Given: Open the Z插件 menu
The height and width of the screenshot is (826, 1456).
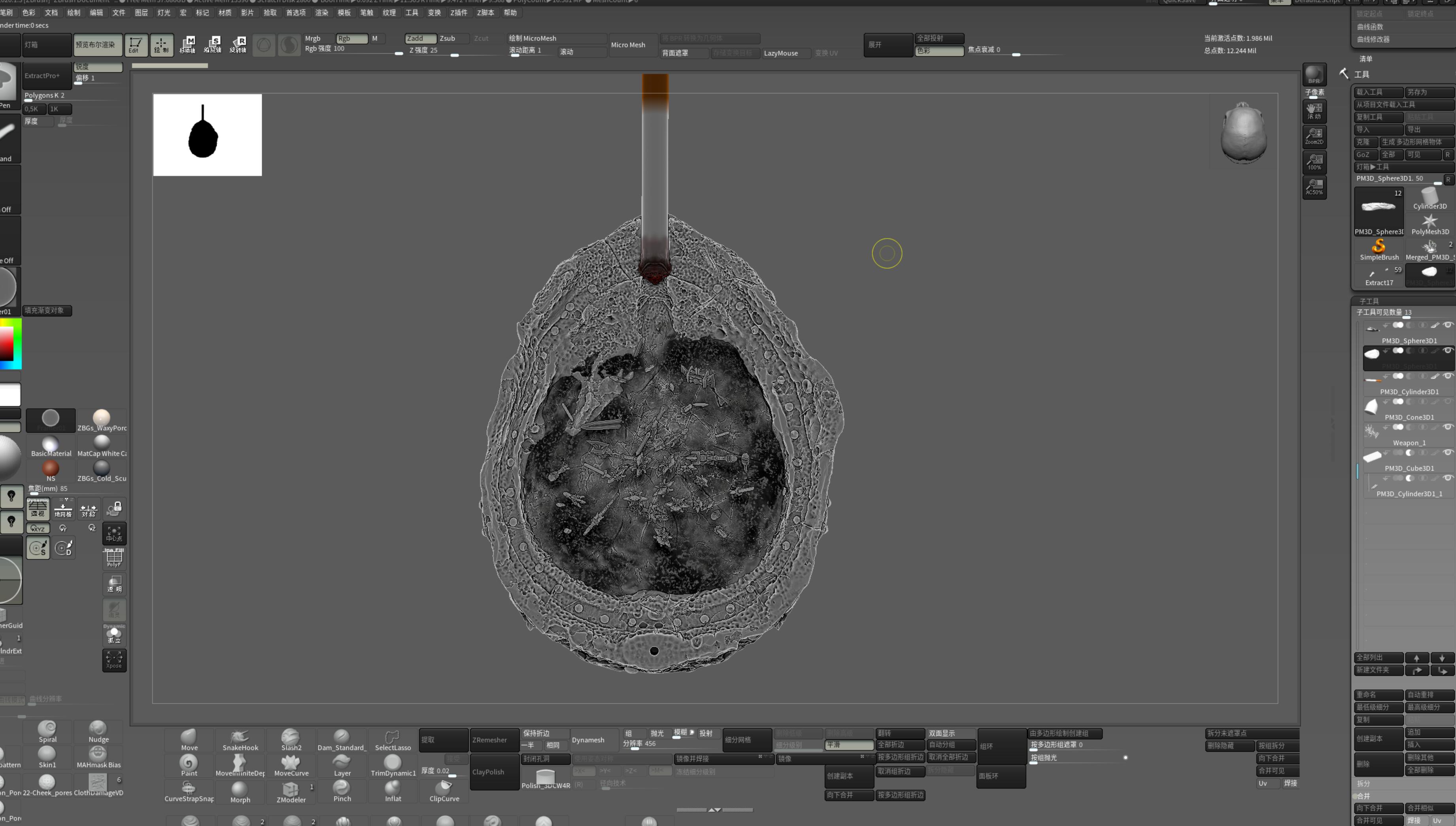Looking at the screenshot, I should (x=458, y=13).
